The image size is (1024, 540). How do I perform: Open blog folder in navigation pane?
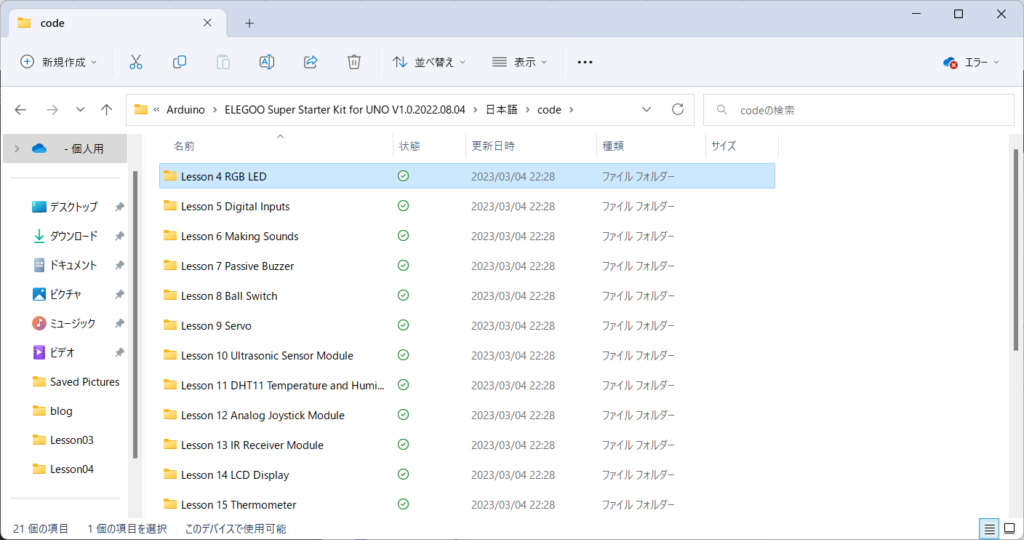tap(61, 411)
